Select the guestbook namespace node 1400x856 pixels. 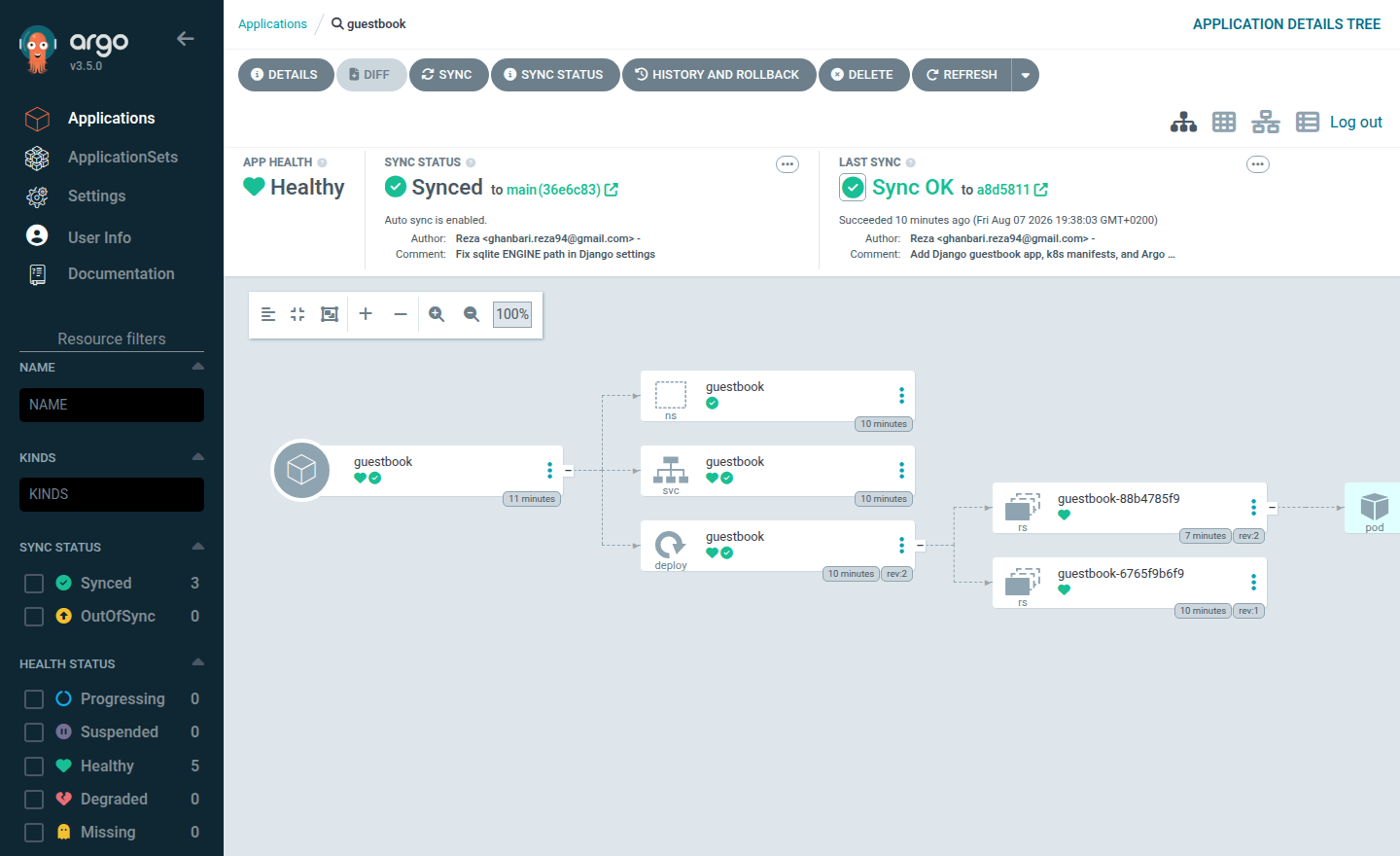pos(777,396)
